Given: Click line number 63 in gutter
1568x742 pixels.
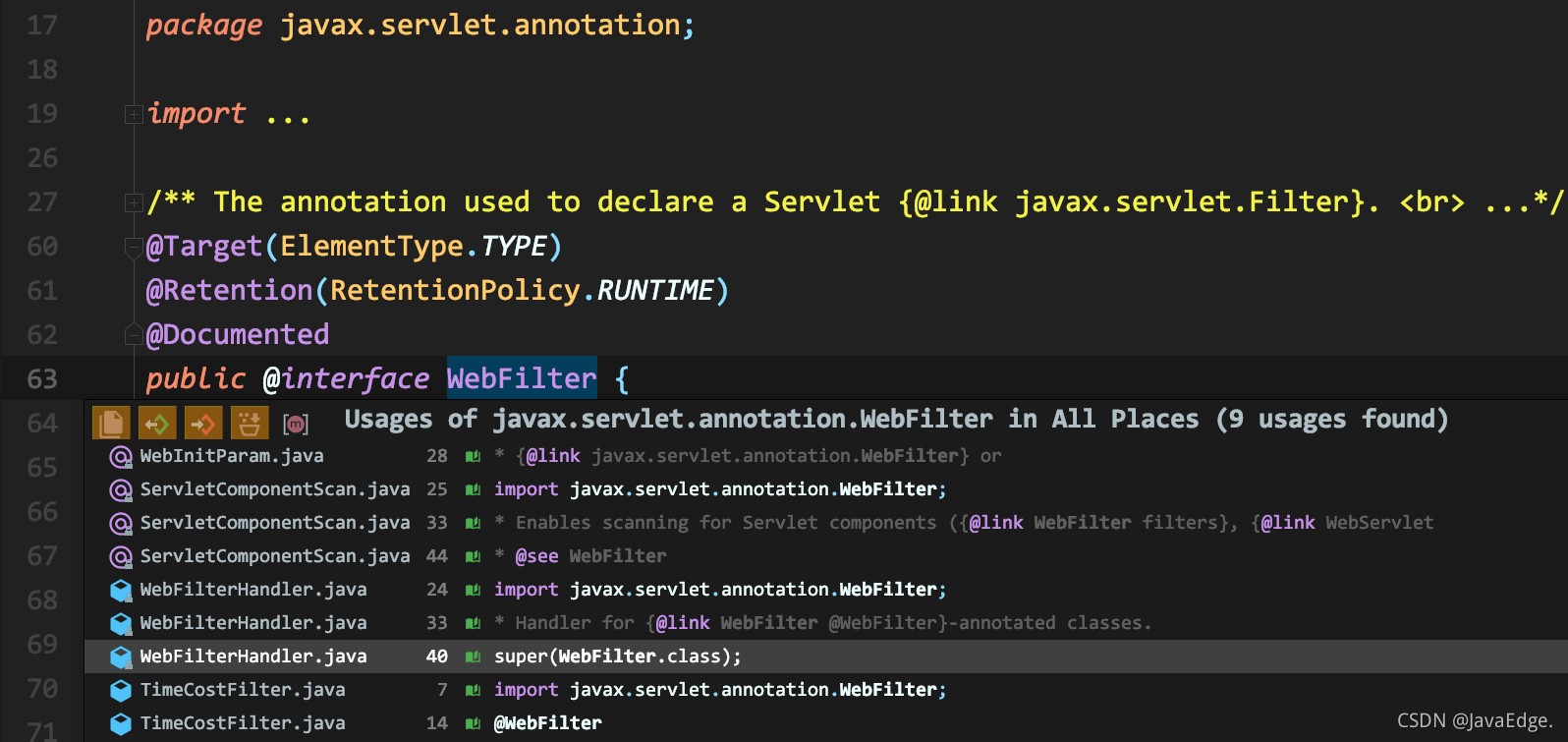Looking at the screenshot, I should 42,379.
